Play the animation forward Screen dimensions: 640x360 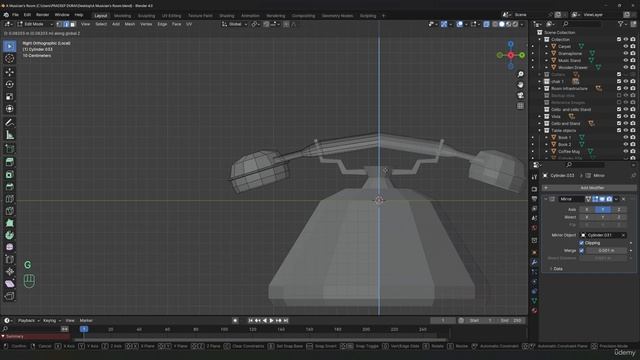click(x=272, y=320)
